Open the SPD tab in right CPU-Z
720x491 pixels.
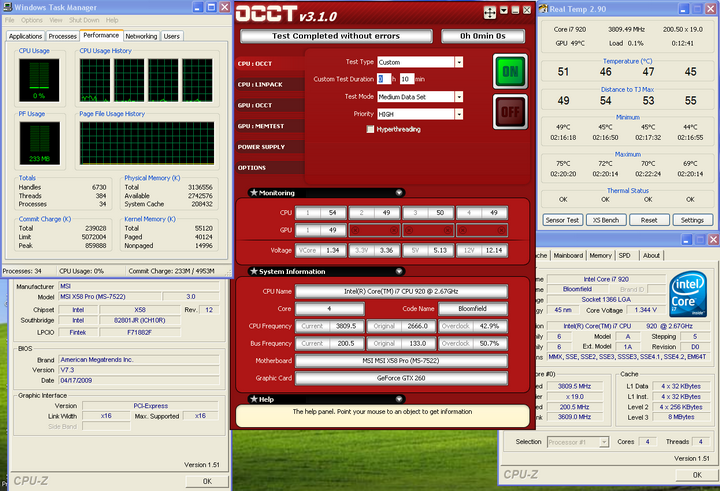pyautogui.click(x=624, y=256)
